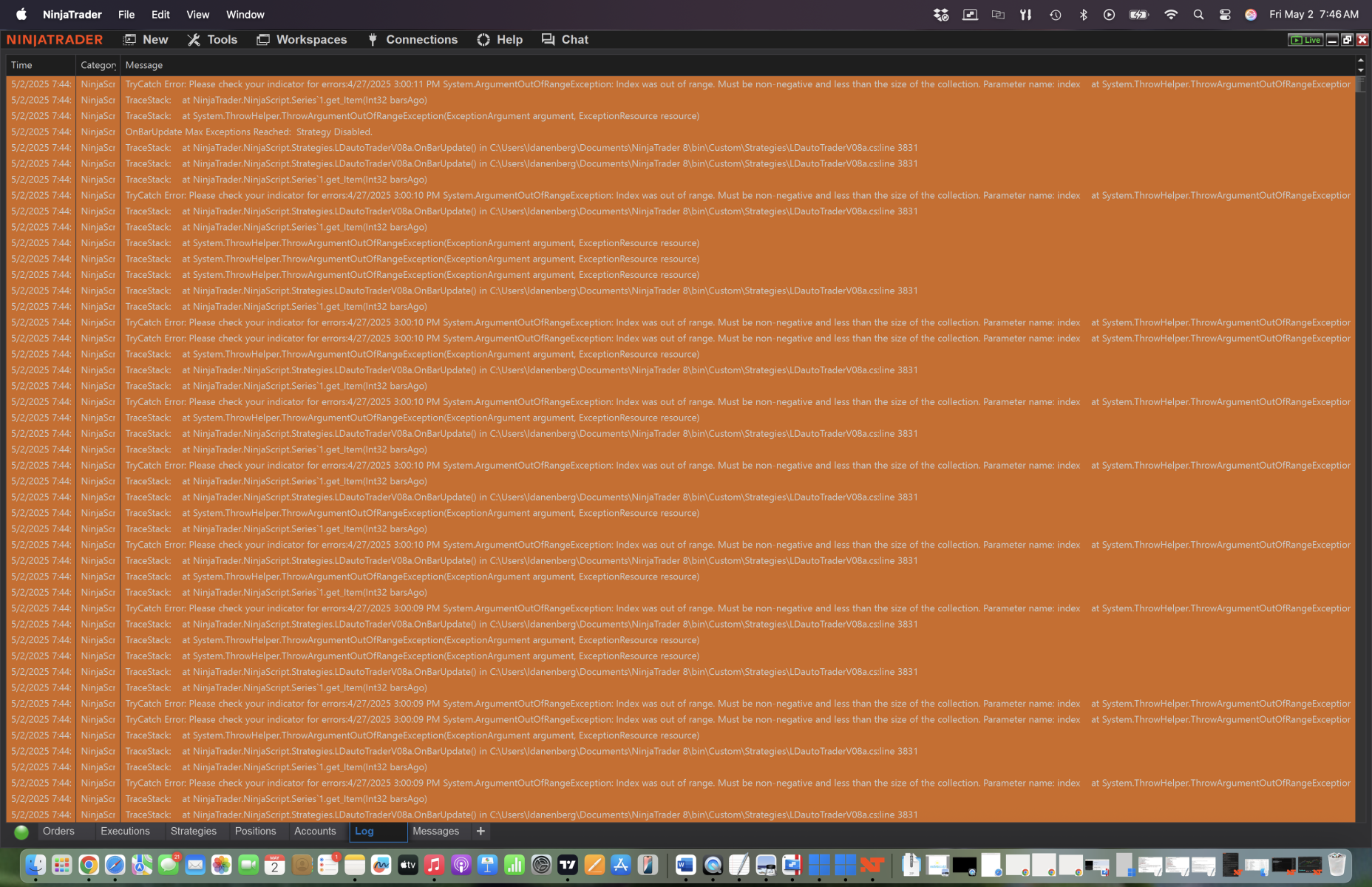Launch Siri from the menu bar
1372x887 pixels.
[x=1251, y=14]
